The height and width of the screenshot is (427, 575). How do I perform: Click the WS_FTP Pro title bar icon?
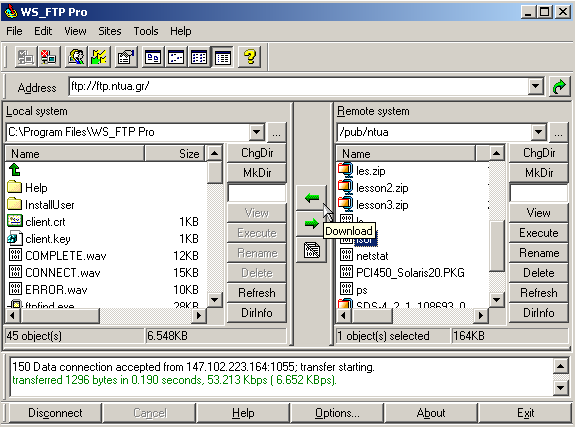pos(11,12)
